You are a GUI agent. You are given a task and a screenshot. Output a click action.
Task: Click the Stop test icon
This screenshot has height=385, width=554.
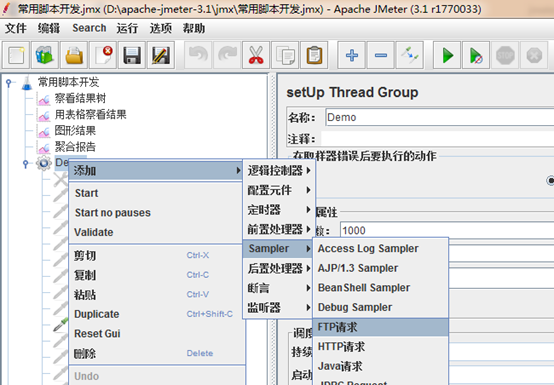coord(505,55)
